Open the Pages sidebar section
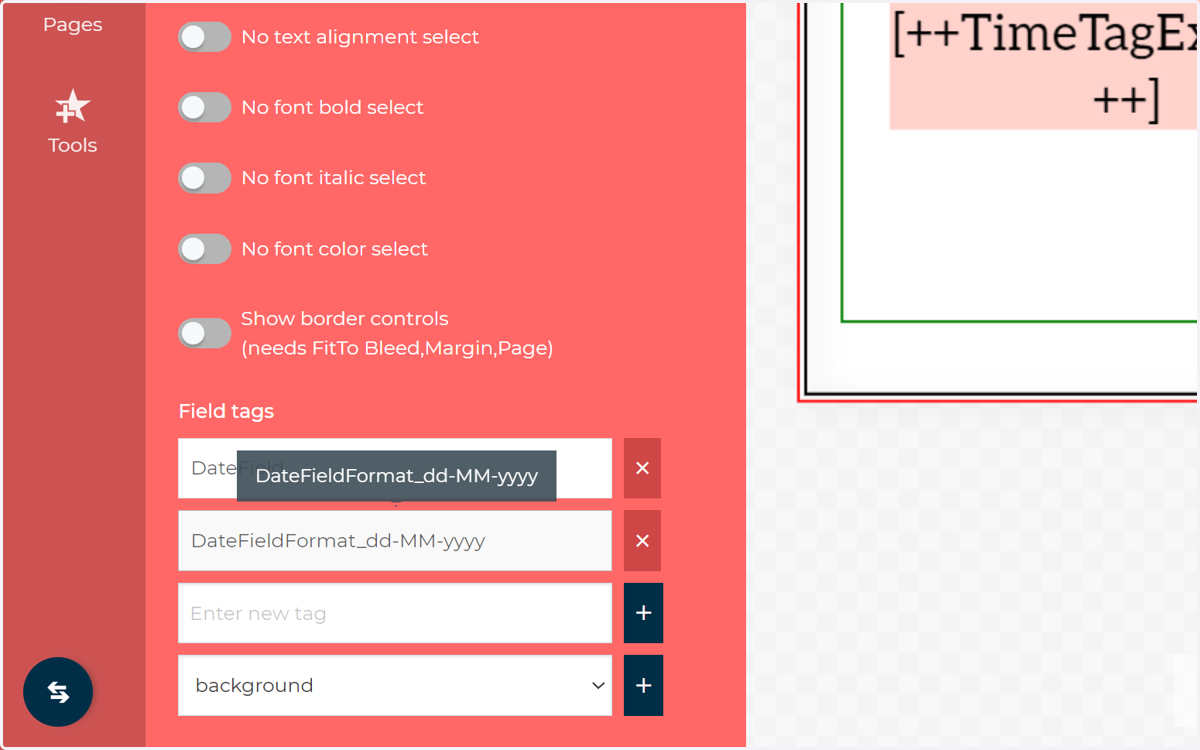 73,24
